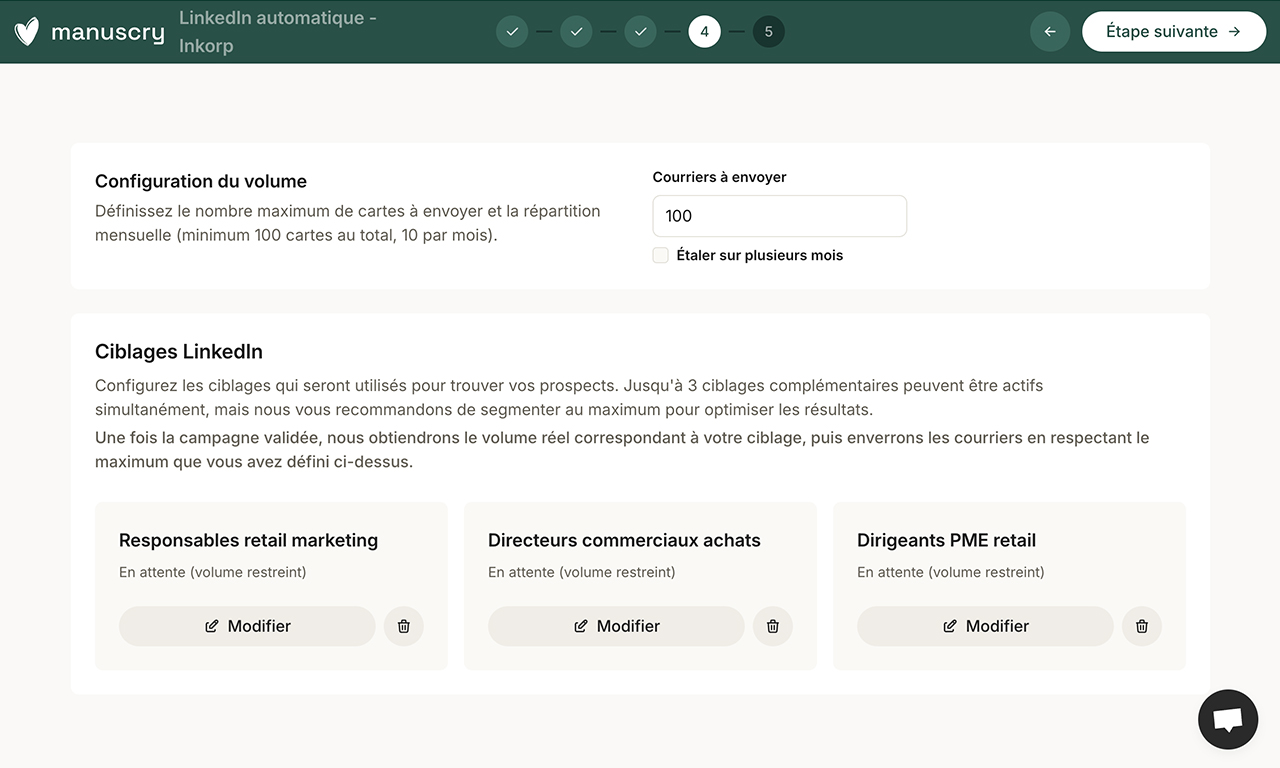Viewport: 1280px width, 768px height.
Task: Modify the "Dirigeants PME retail" targeting
Action: (x=985, y=626)
